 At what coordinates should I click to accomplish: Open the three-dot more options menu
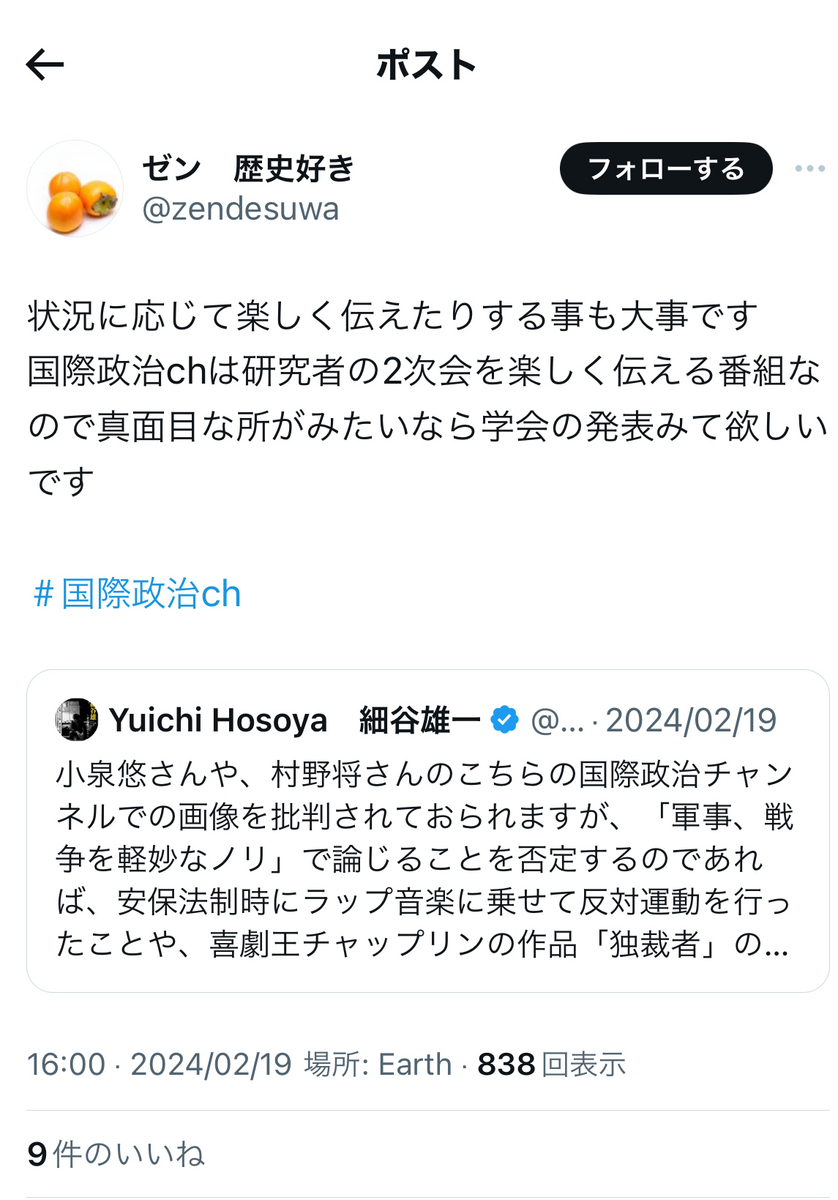[x=809, y=168]
